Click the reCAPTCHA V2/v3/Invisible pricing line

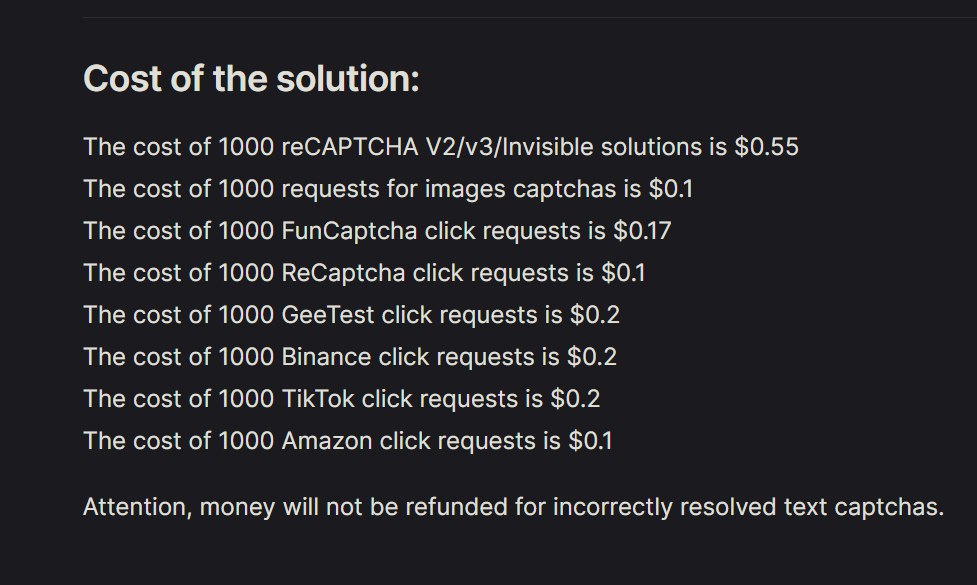(x=441, y=147)
